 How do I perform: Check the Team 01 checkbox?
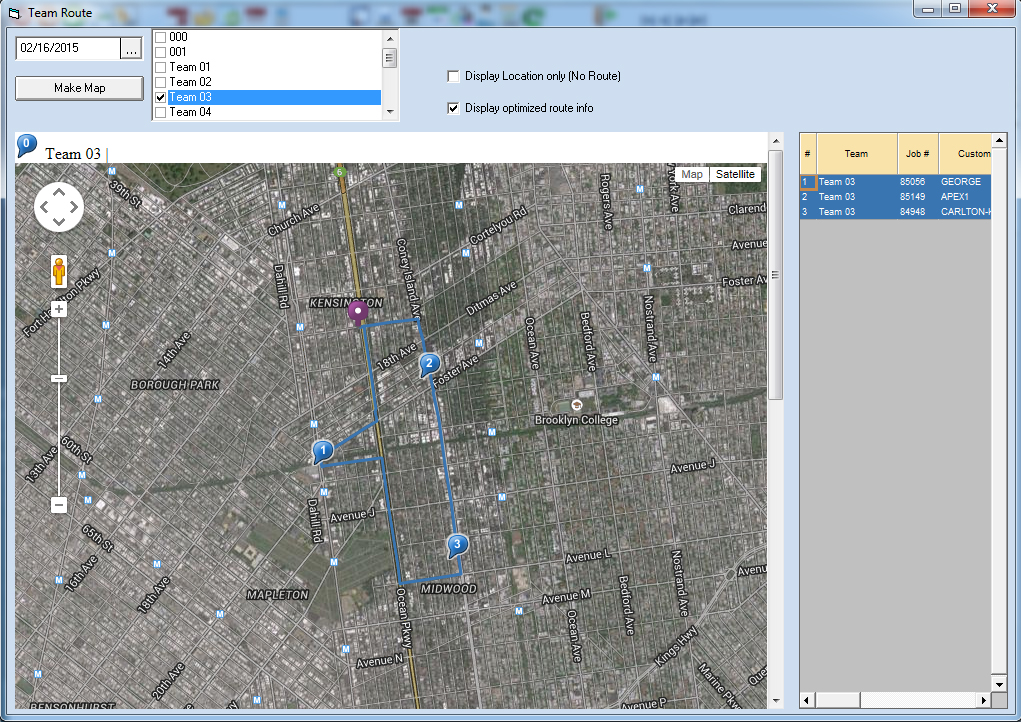click(x=160, y=67)
